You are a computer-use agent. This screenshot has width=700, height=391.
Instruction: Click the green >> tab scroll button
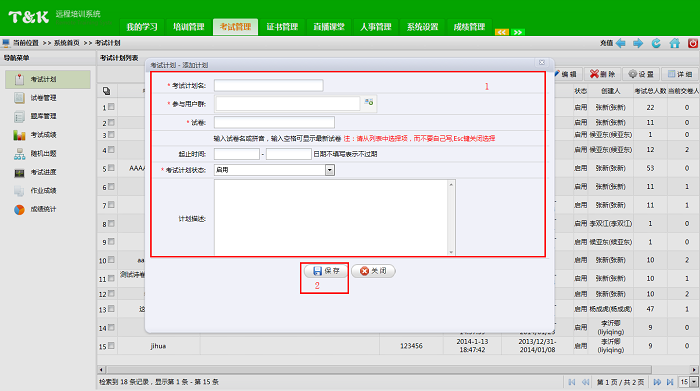518,32
